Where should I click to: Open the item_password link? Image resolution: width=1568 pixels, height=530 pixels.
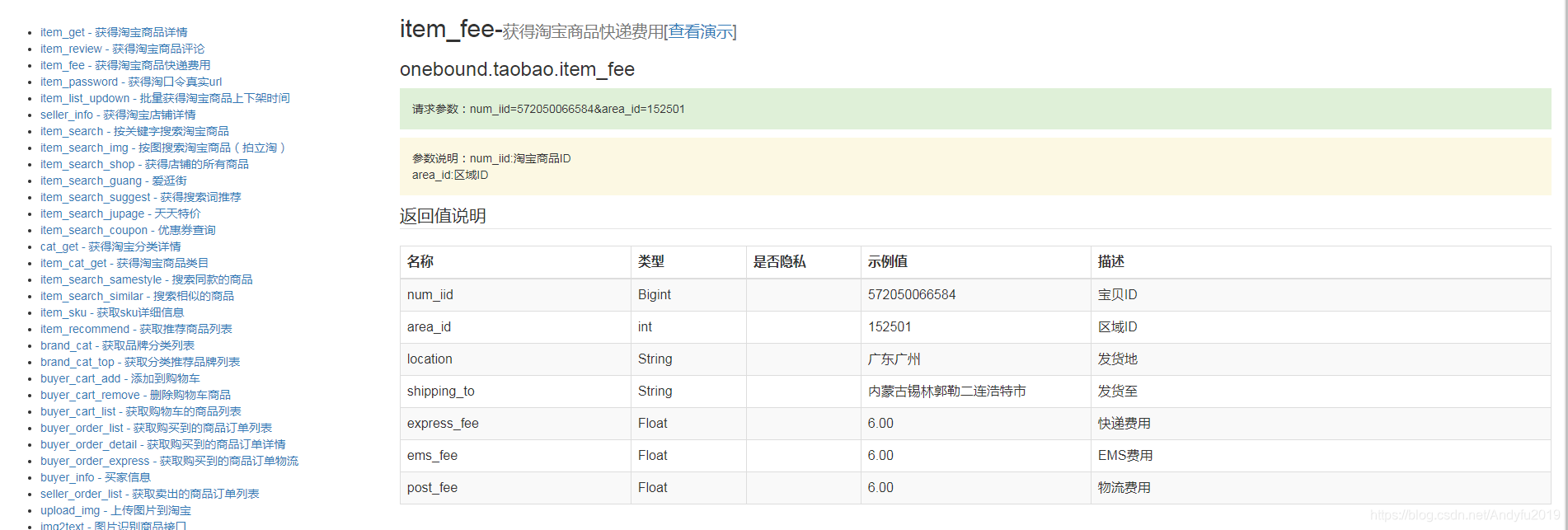pyautogui.click(x=131, y=82)
